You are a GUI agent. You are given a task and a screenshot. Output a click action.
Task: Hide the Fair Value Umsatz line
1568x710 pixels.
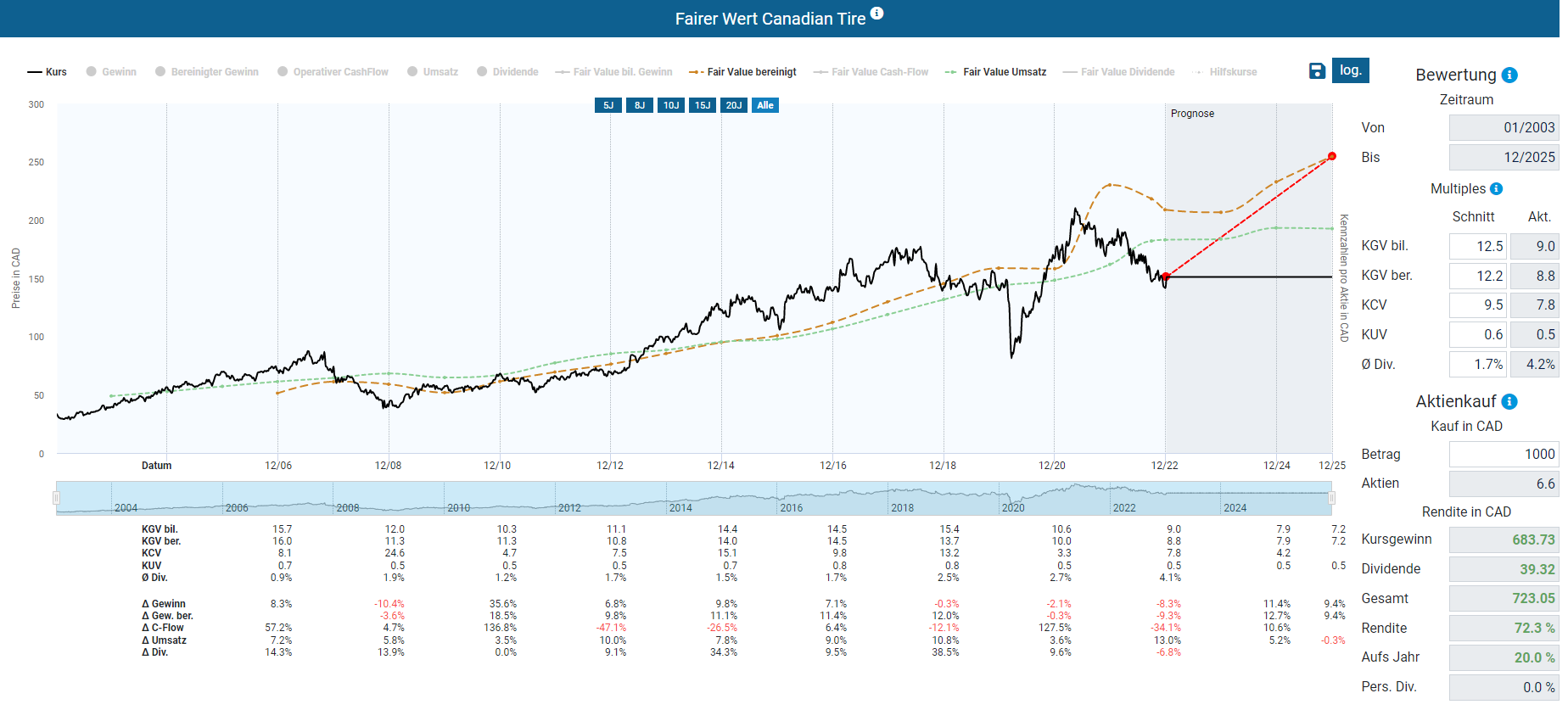click(x=995, y=72)
